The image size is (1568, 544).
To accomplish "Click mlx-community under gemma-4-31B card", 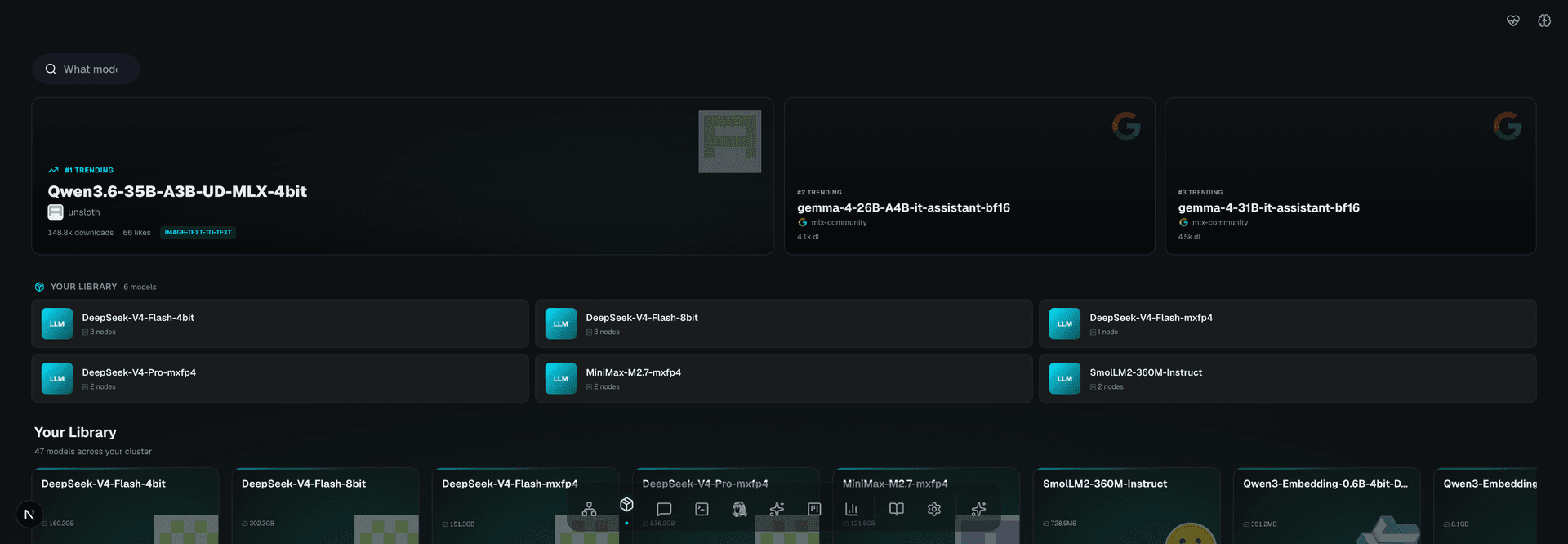I will click(x=1220, y=222).
